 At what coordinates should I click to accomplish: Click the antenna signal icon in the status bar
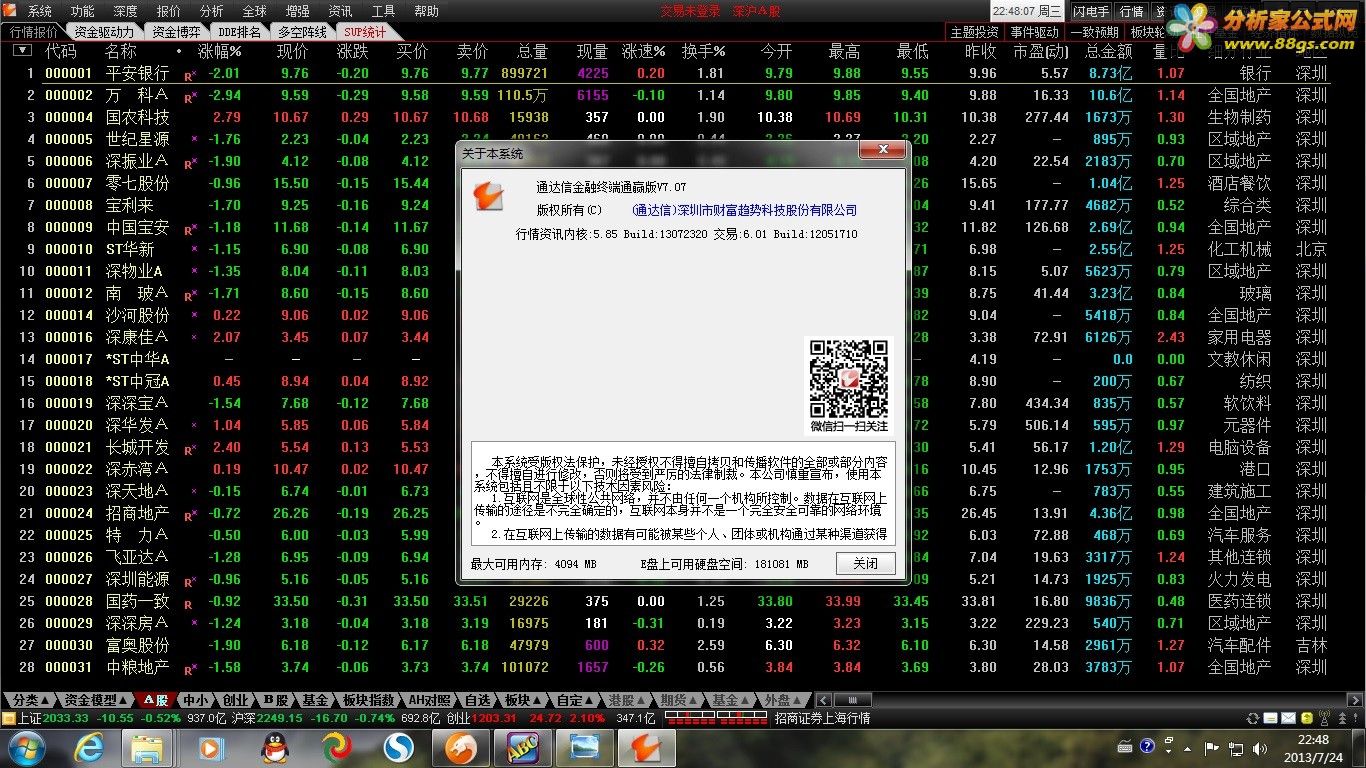click(x=1323, y=718)
